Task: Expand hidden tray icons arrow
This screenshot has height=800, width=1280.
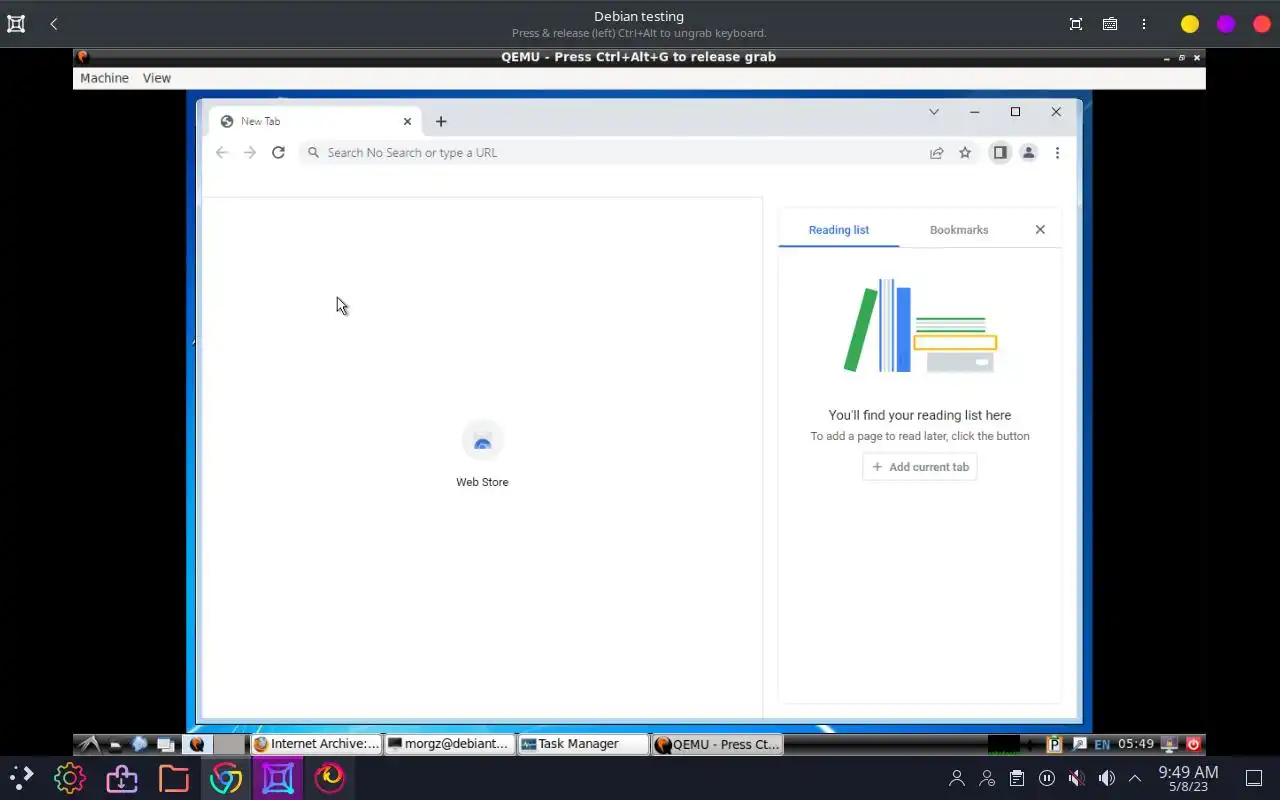Action: (x=1135, y=778)
